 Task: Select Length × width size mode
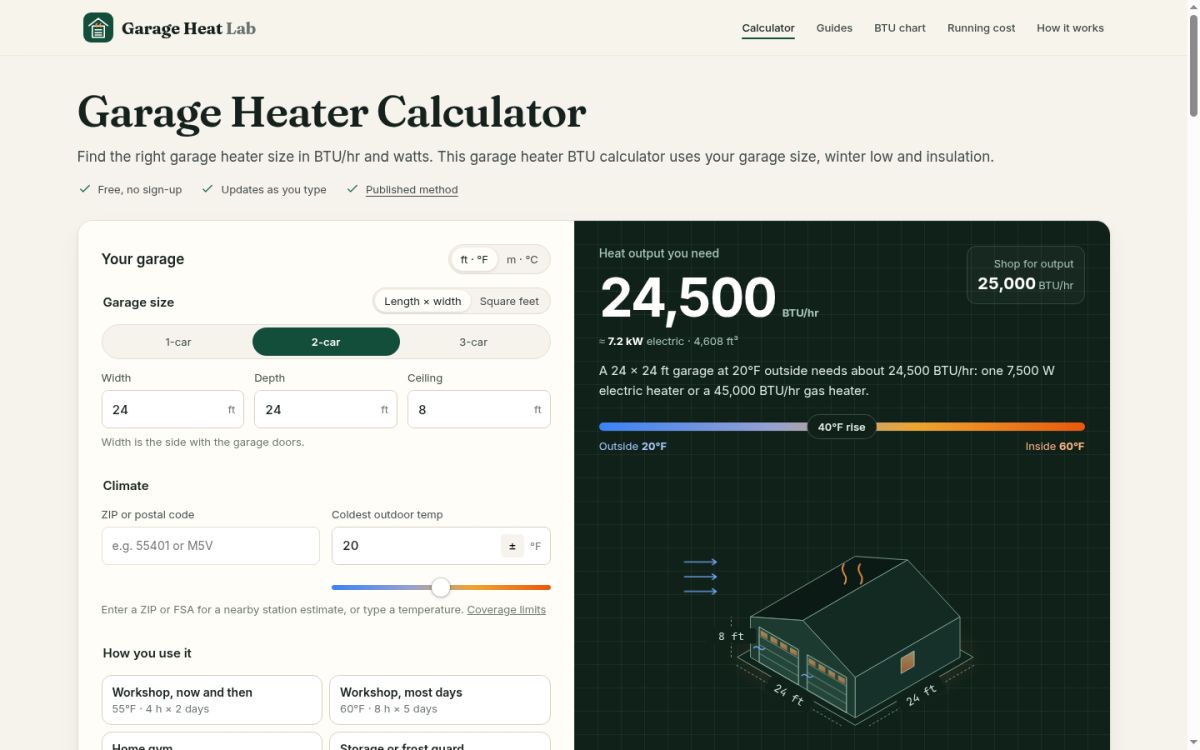pos(422,301)
